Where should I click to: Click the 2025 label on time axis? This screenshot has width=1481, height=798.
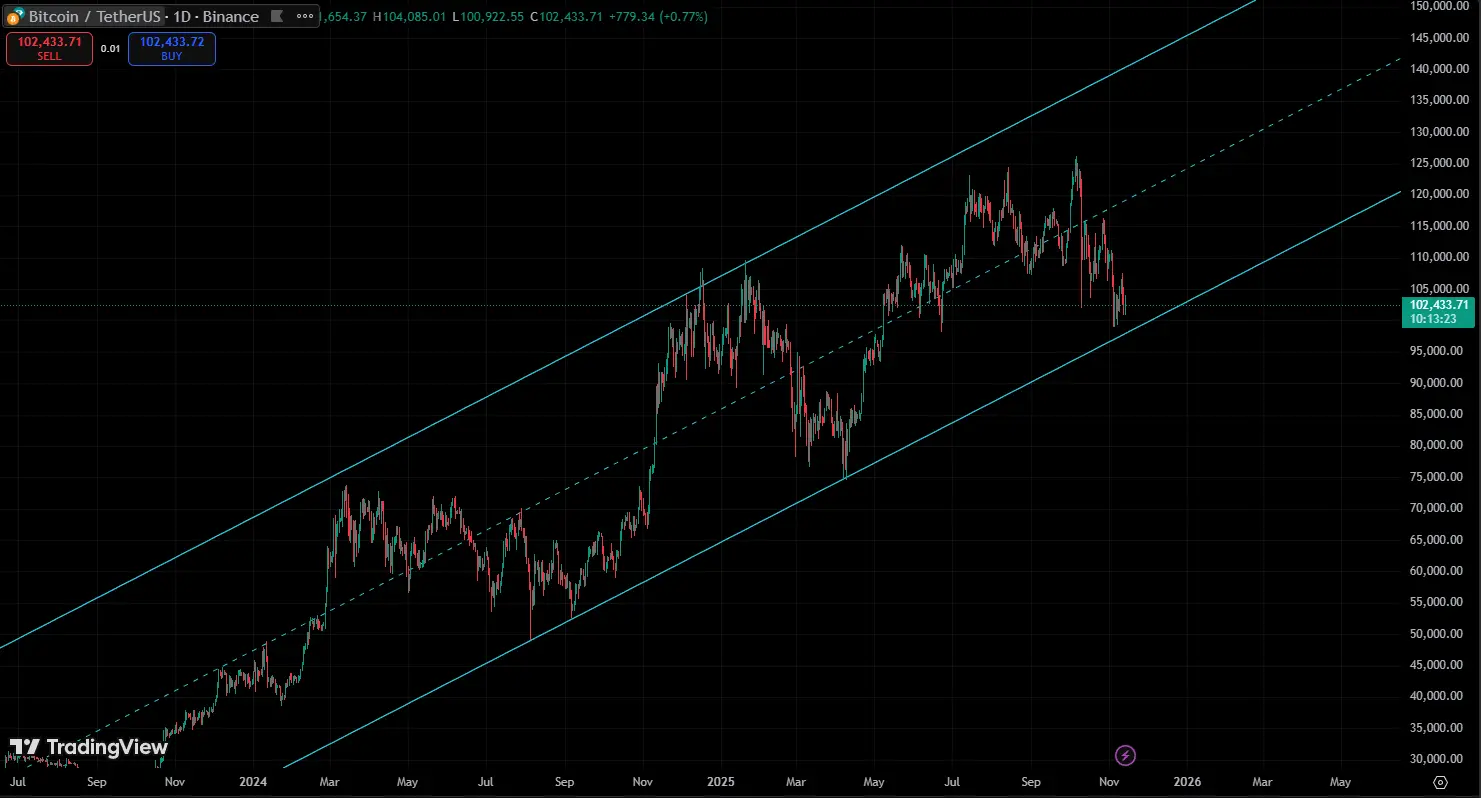[719, 782]
